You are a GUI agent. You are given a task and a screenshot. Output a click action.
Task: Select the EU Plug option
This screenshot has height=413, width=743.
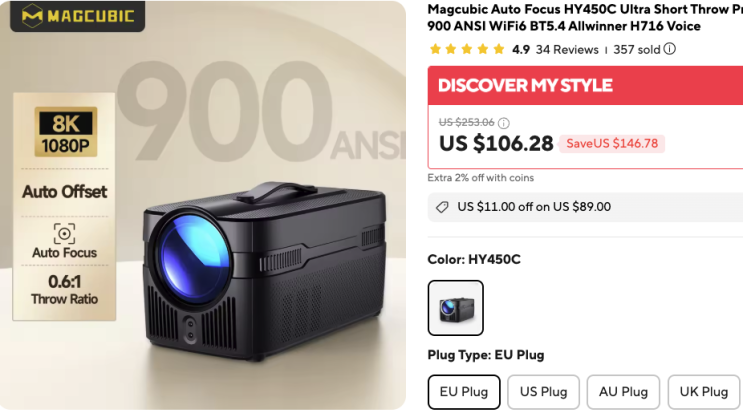coord(464,392)
